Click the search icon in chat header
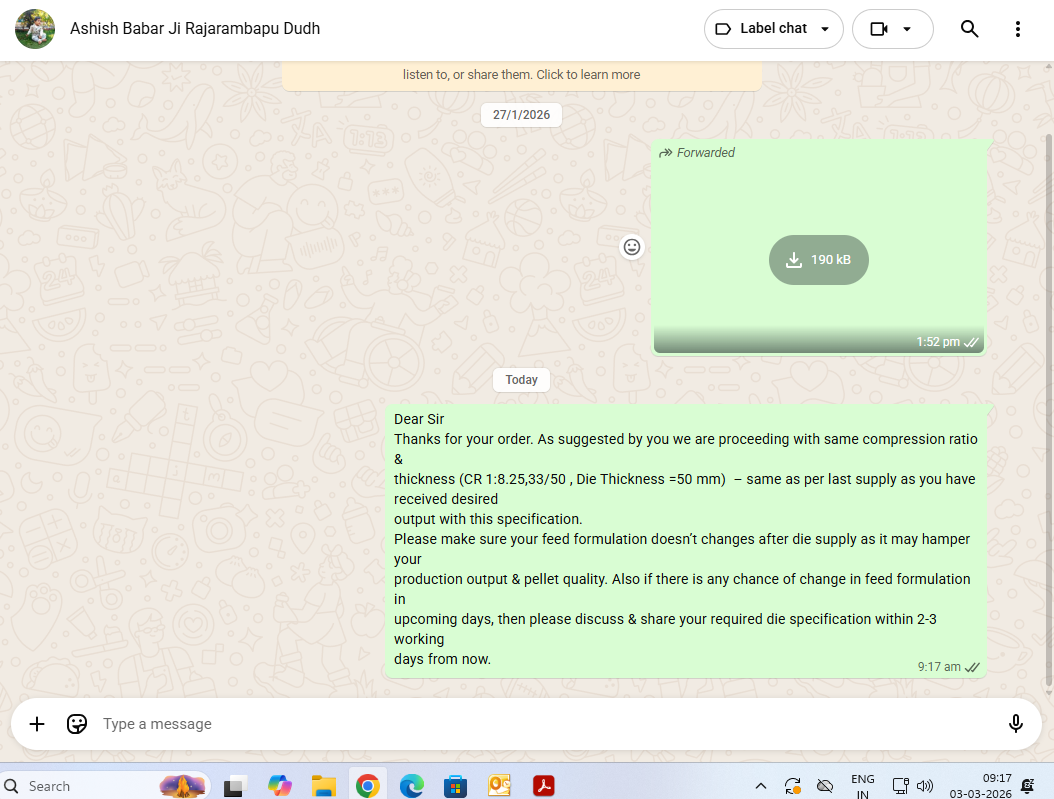 pos(969,29)
